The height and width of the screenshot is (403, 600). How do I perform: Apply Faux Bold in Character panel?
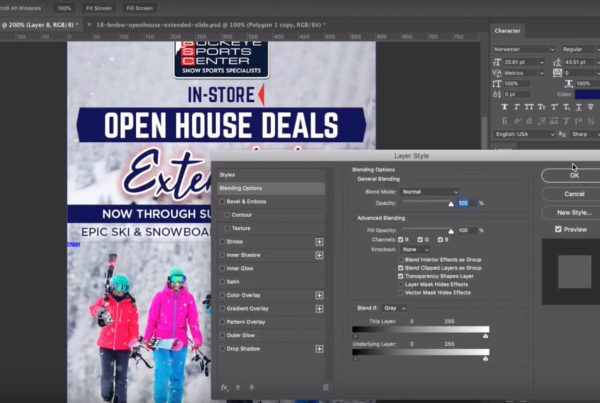[506, 107]
